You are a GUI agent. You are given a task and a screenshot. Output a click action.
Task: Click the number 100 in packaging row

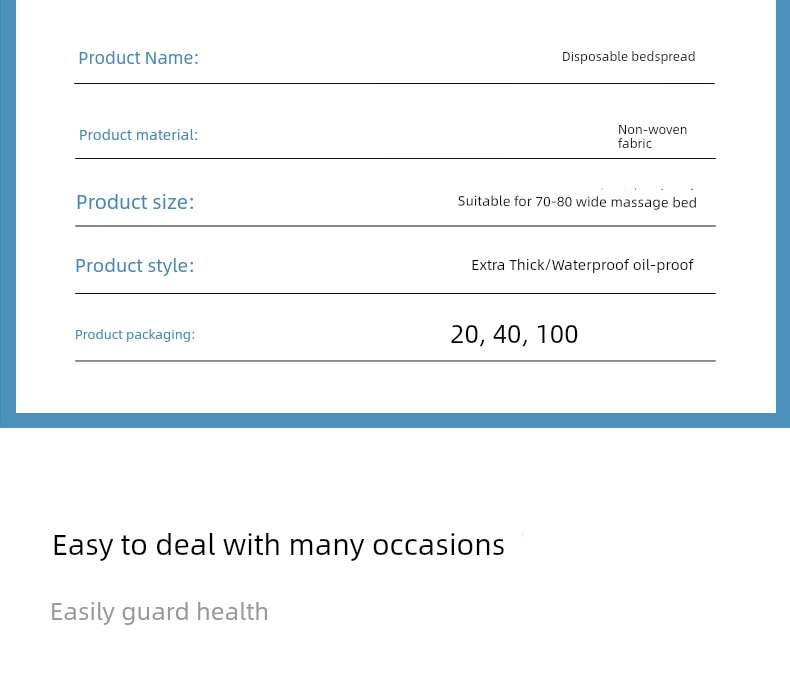click(557, 334)
